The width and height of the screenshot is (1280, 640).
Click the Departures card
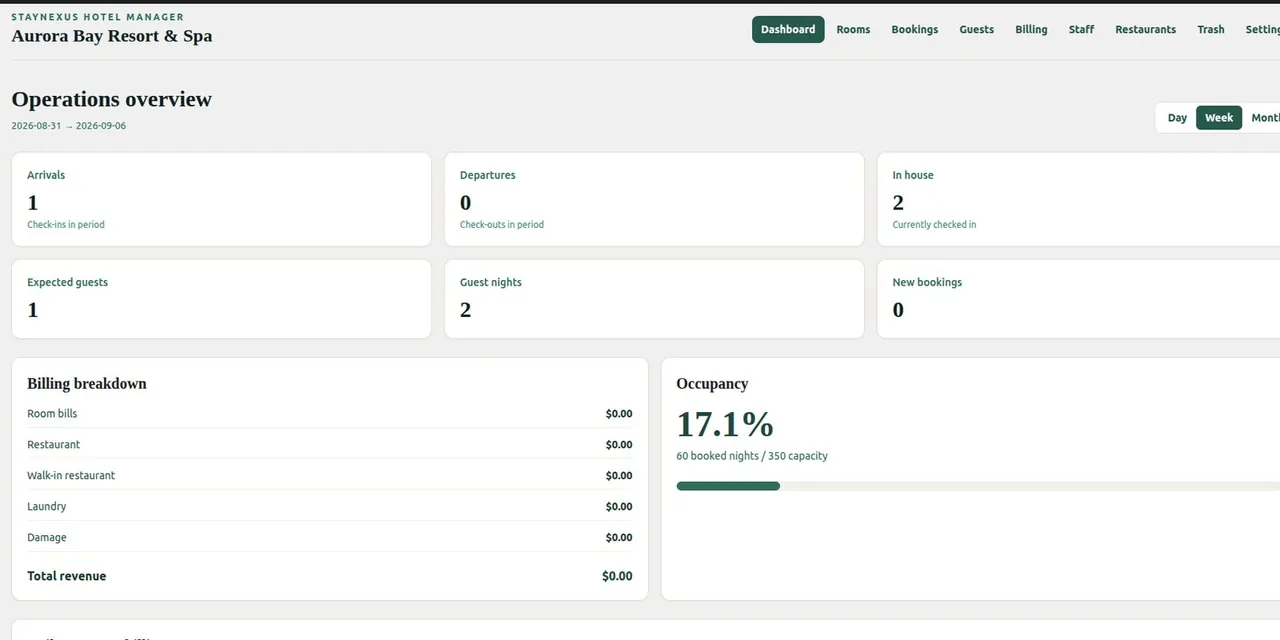click(654, 199)
